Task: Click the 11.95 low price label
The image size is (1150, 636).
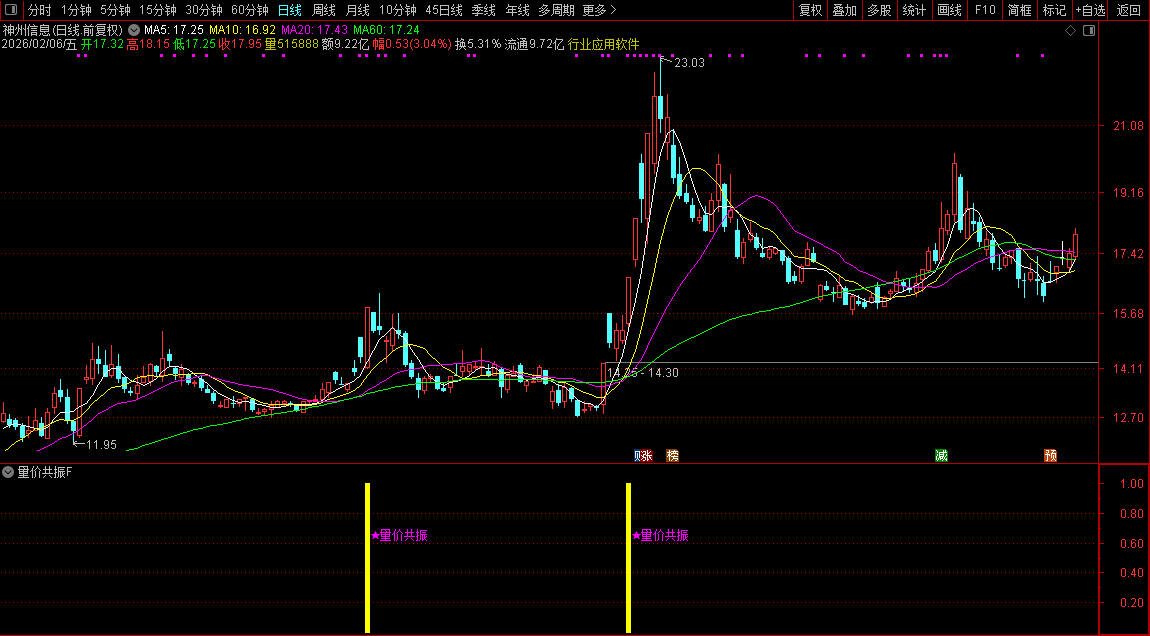Action: (101, 445)
